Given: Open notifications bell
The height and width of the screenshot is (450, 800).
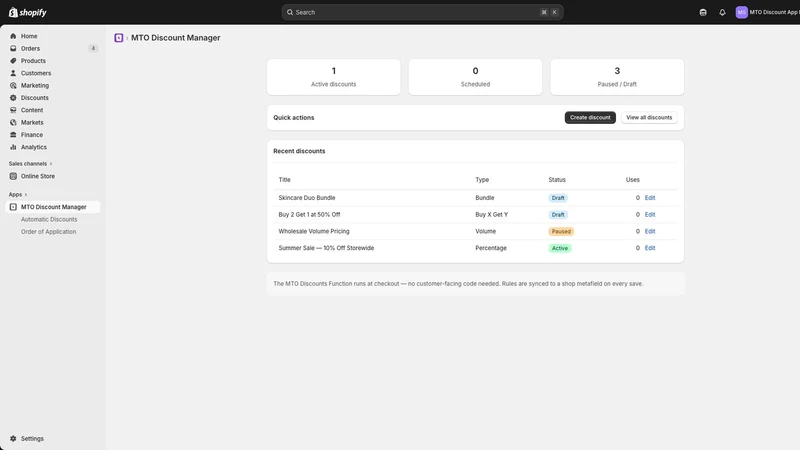Looking at the screenshot, I should click(722, 12).
